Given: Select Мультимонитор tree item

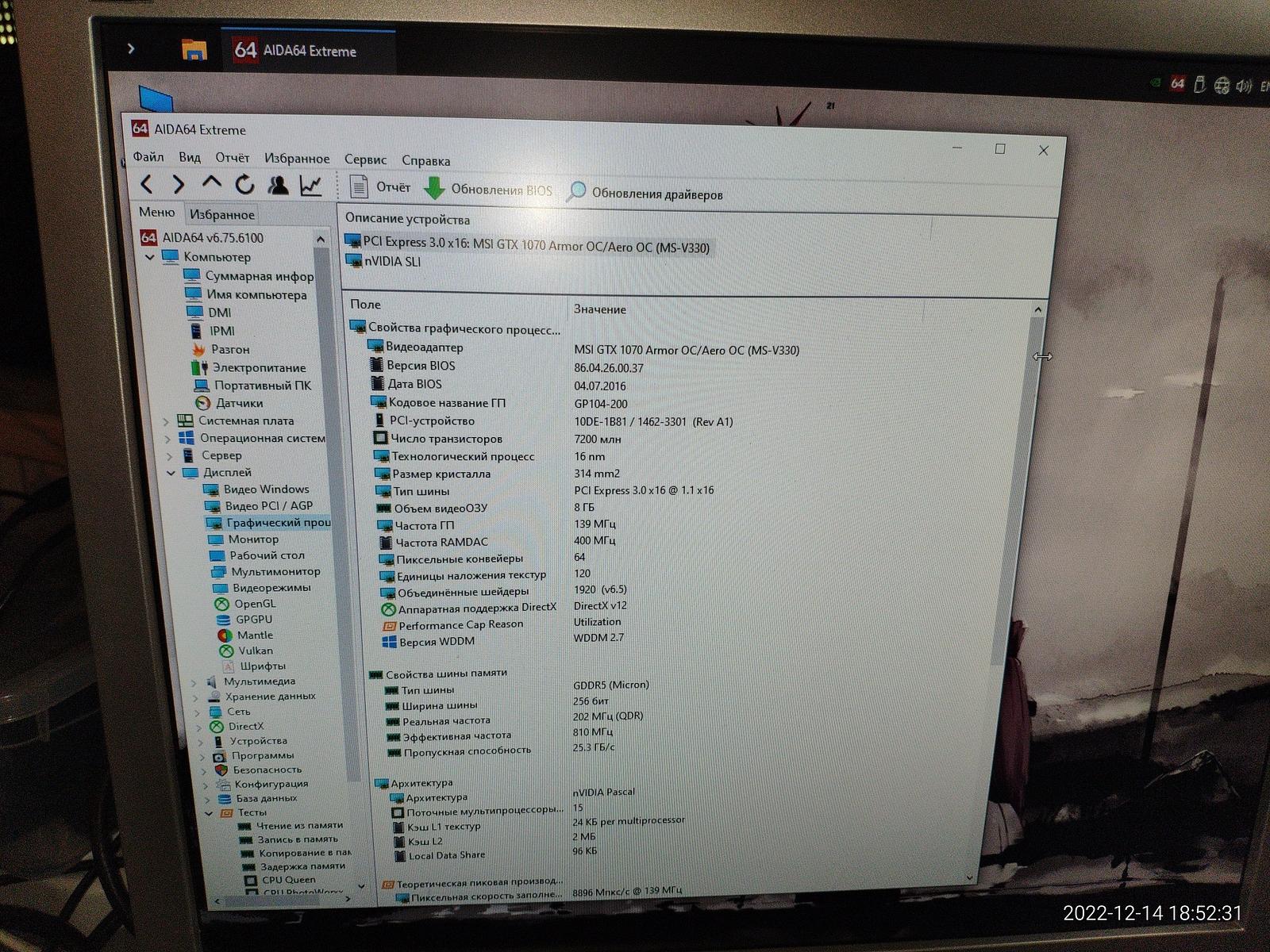Looking at the screenshot, I should (266, 572).
